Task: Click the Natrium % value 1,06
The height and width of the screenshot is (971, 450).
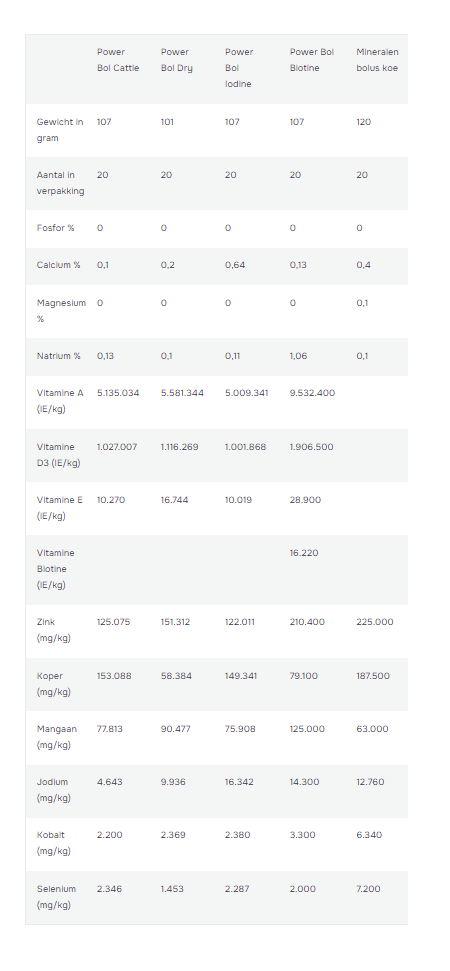Action: coord(298,356)
